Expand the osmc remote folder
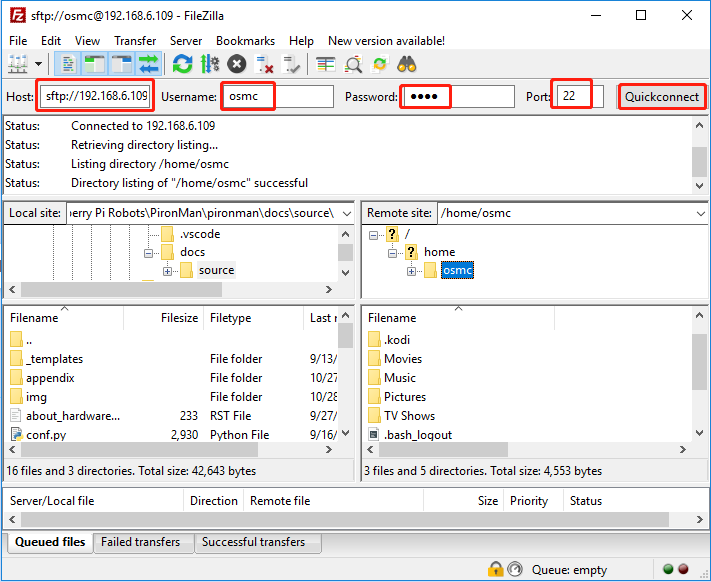 (411, 272)
